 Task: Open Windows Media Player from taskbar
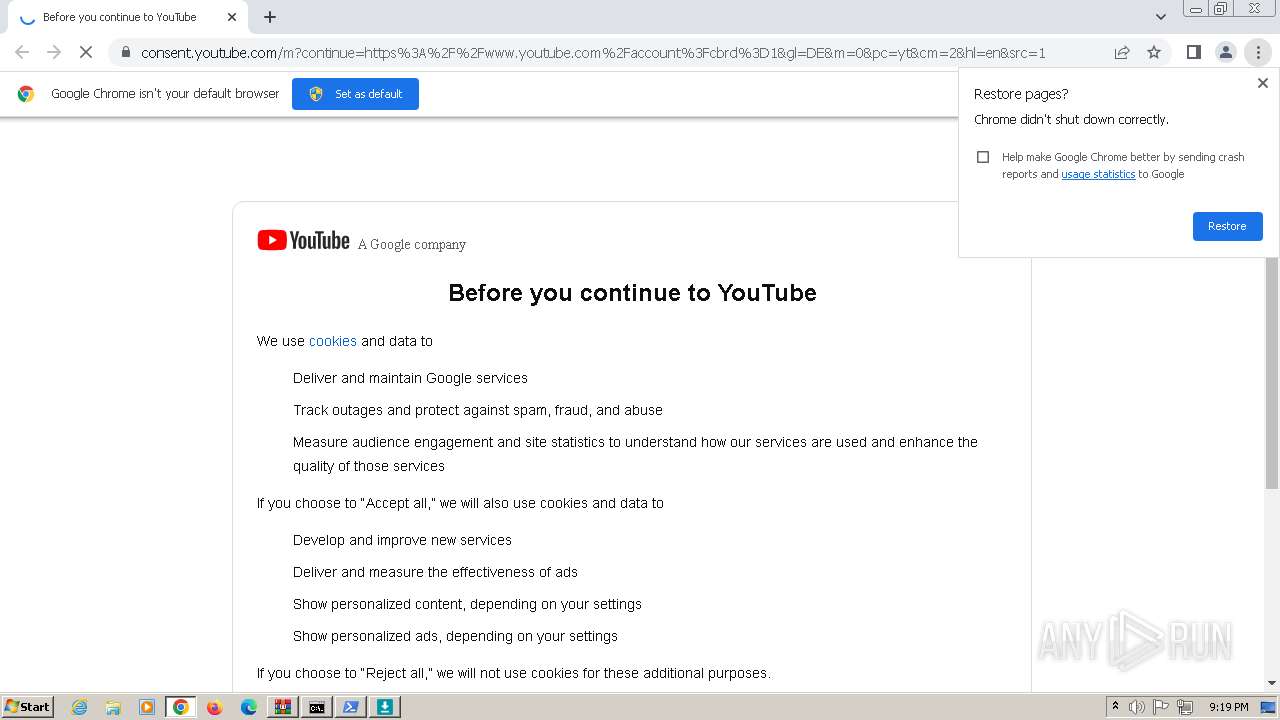[147, 707]
